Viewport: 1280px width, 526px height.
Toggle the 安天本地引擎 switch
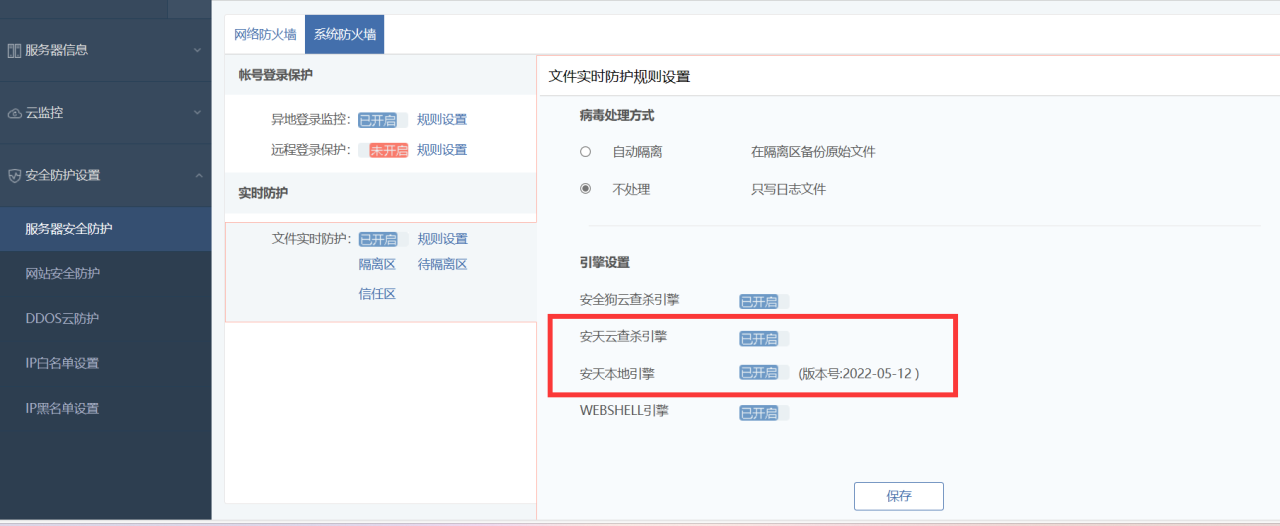pos(764,373)
